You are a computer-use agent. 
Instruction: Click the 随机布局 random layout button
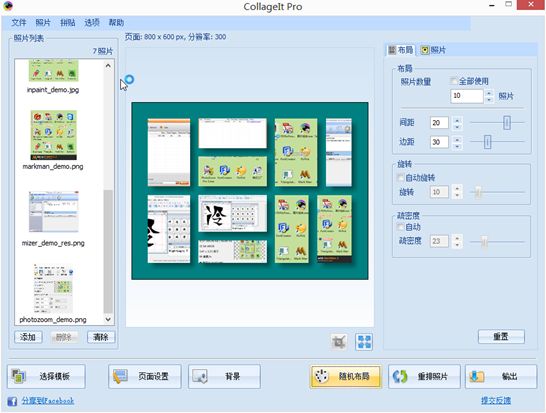[x=345, y=376]
